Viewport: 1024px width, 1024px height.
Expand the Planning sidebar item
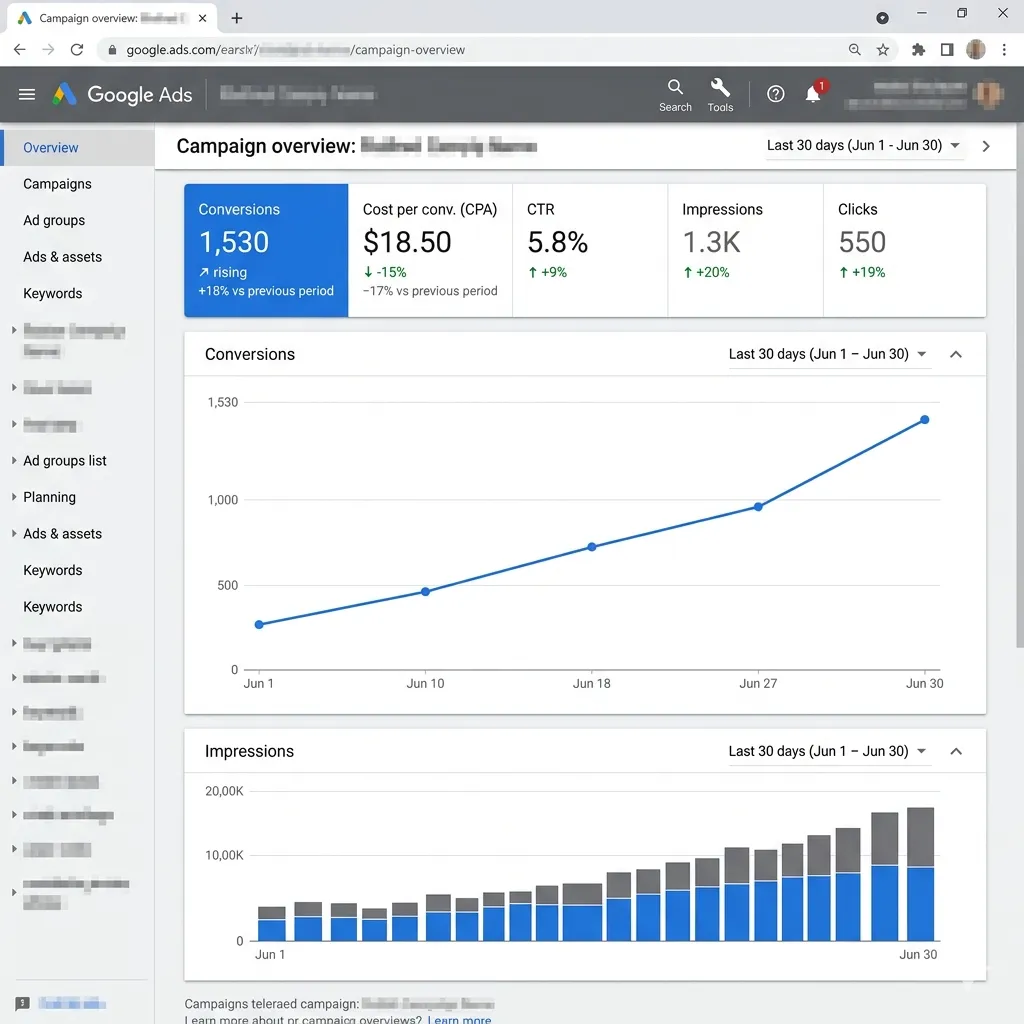[x=14, y=497]
